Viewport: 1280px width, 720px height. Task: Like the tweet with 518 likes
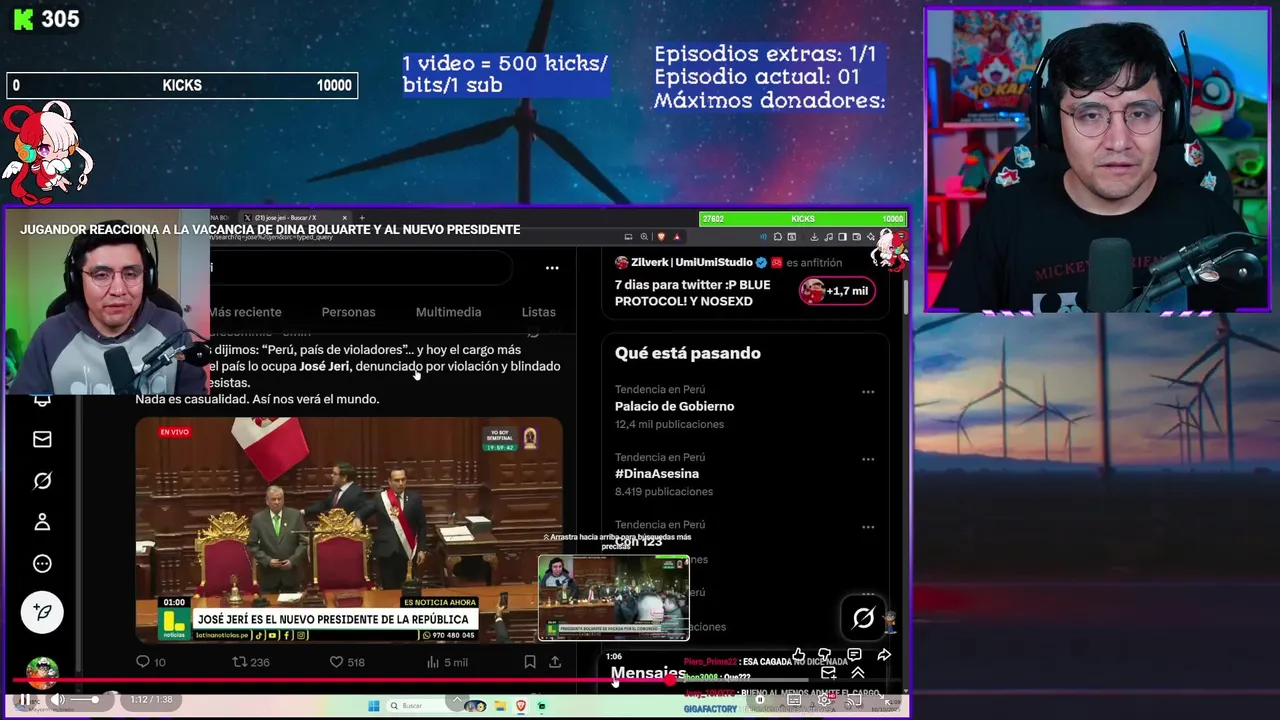pyautogui.click(x=347, y=662)
